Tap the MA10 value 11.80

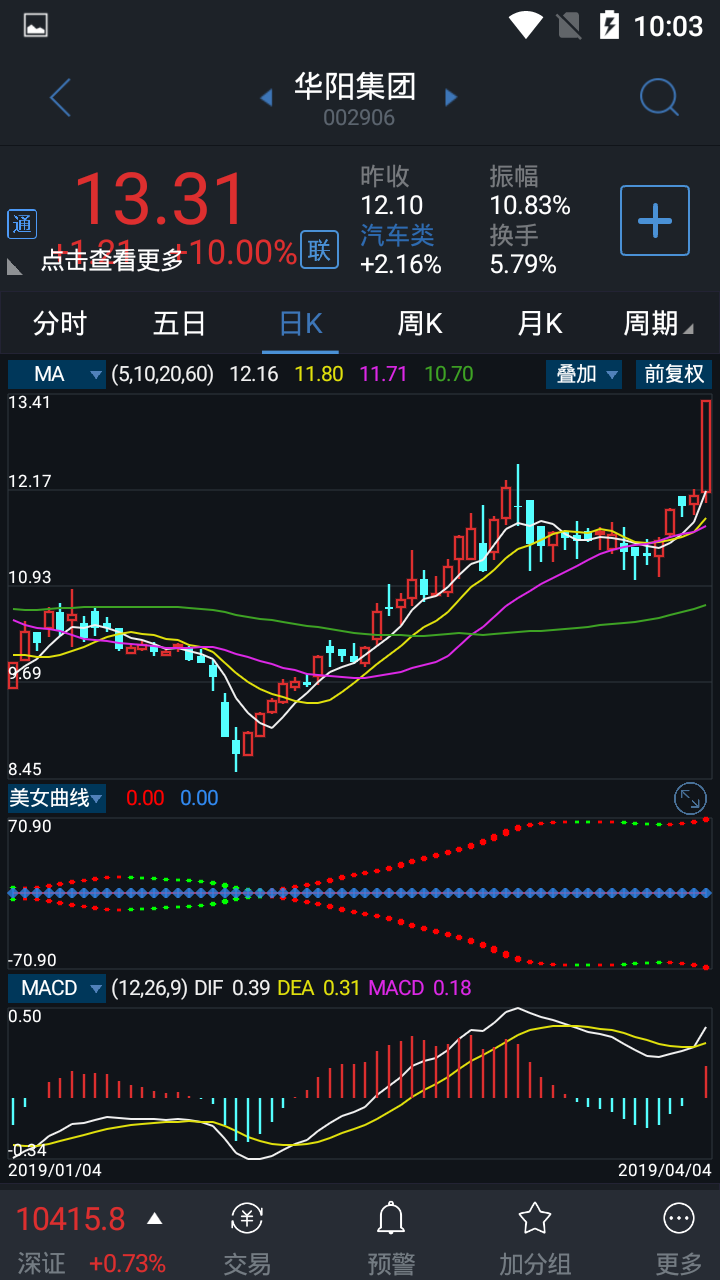(x=319, y=374)
